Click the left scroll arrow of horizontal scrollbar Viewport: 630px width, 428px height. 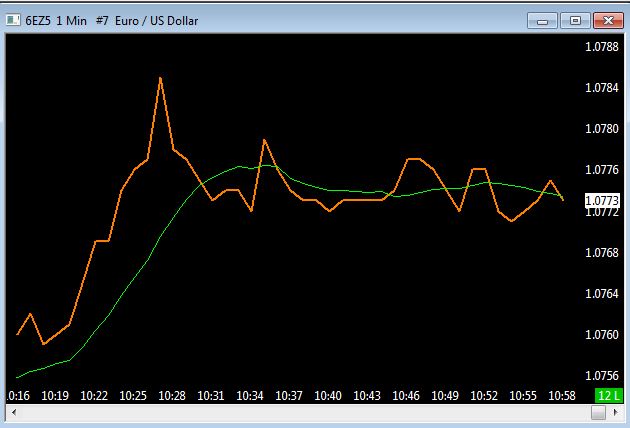pyautogui.click(x=14, y=412)
